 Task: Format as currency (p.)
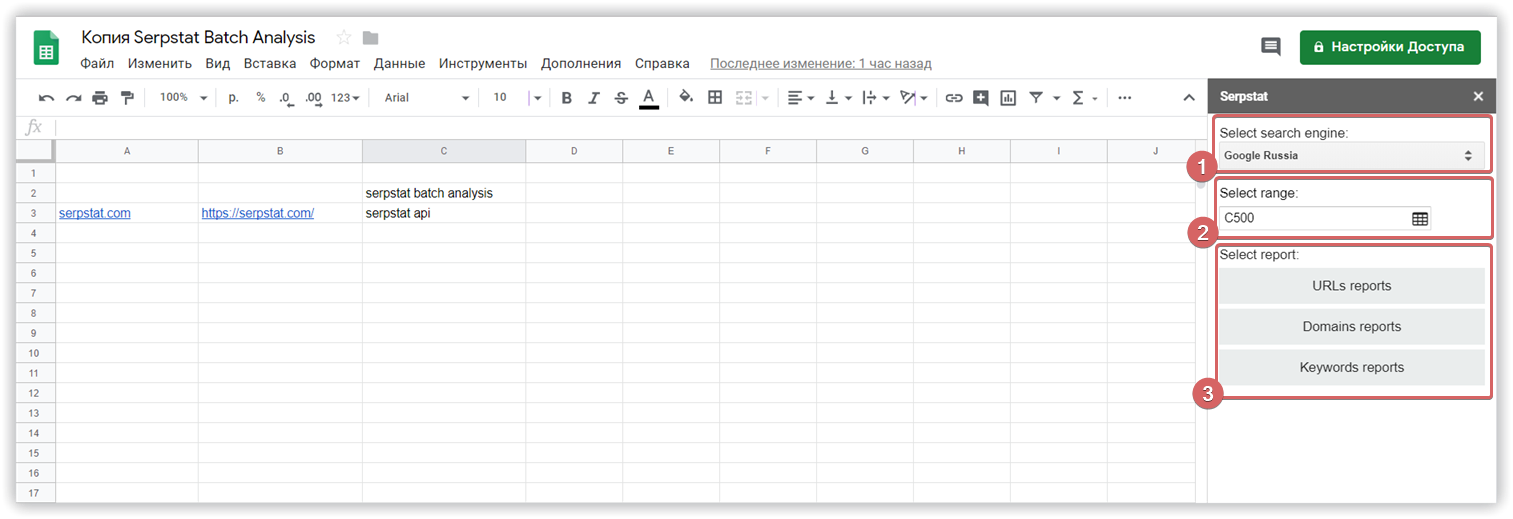point(234,98)
